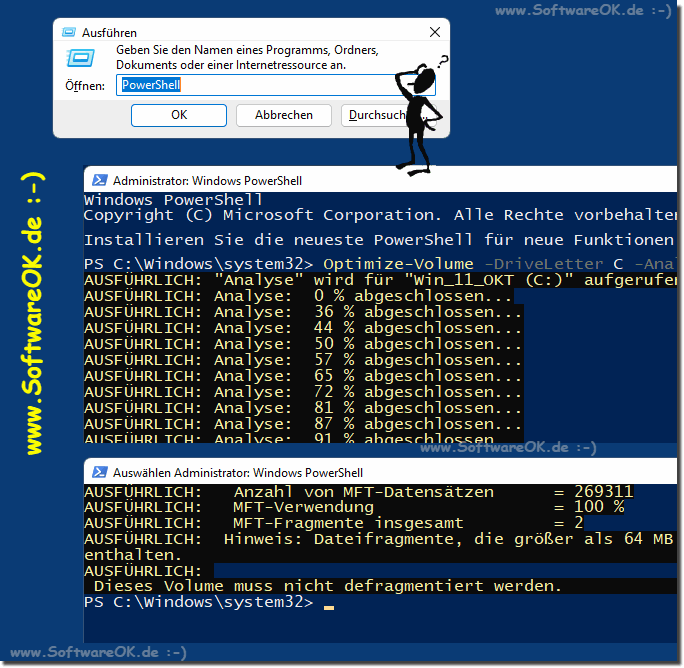Click the line 'Analyse: 87 % abgeschlossen'
The image size is (684, 668).
click(303, 424)
